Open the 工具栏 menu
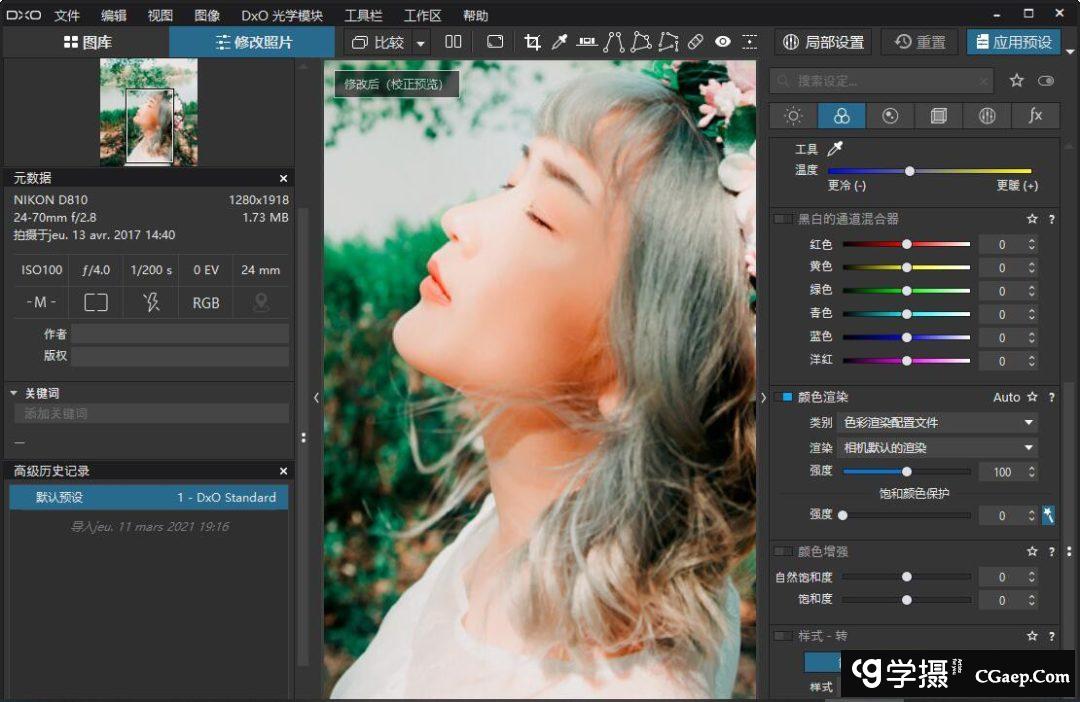Viewport: 1080px width, 702px height. click(x=363, y=16)
